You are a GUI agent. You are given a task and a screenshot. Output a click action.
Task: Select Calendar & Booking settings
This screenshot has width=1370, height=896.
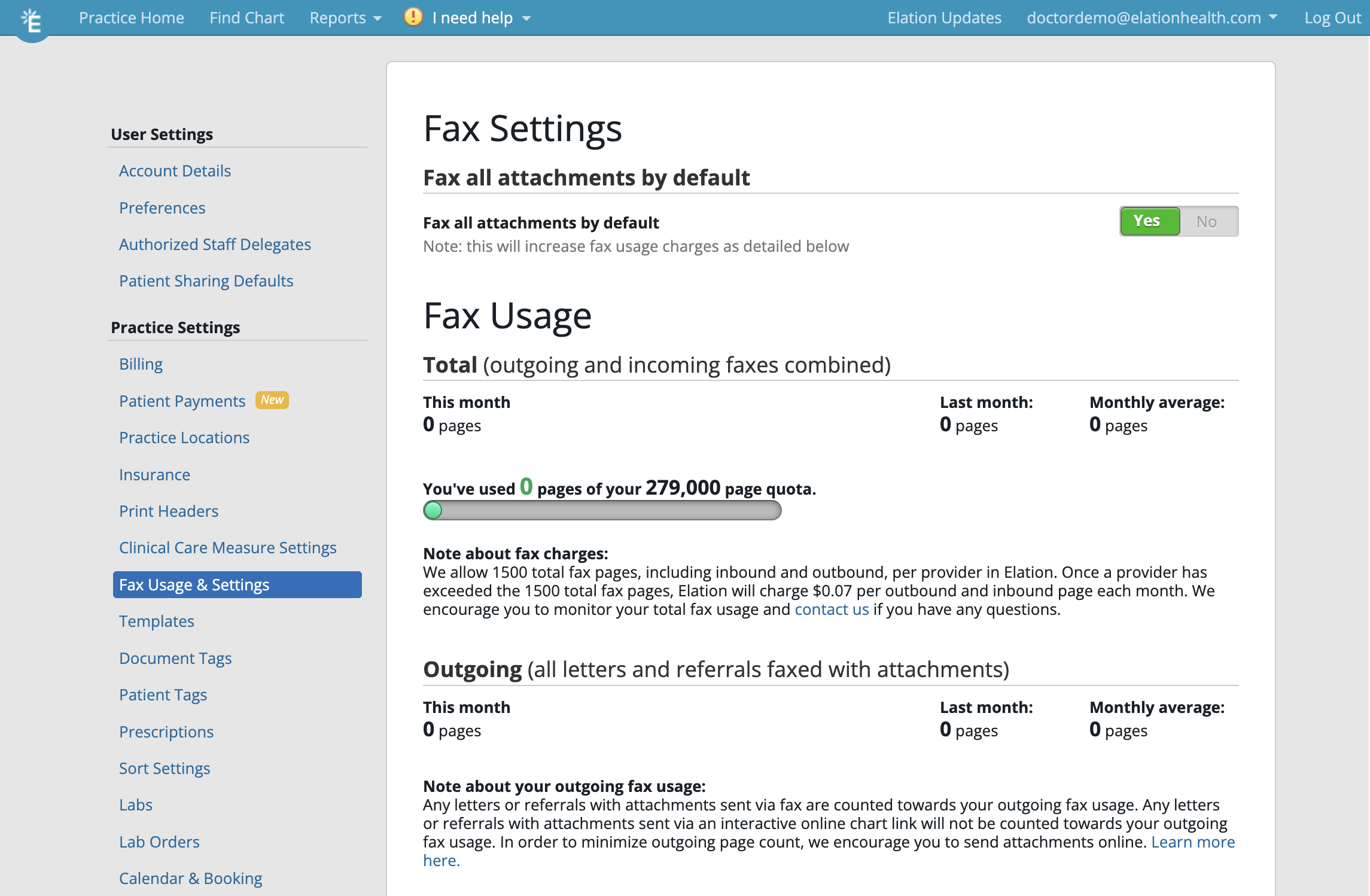[190, 878]
